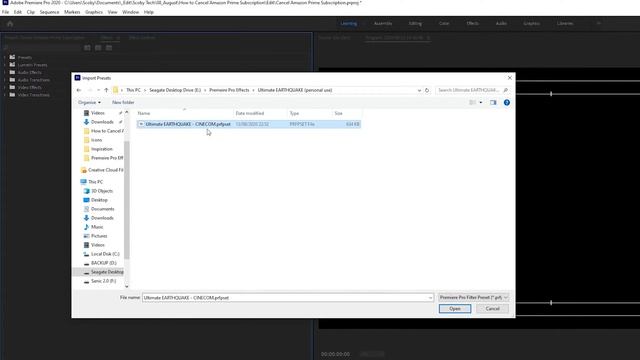Viewport: 640px width, 360px height.
Task: Click the Help question mark icon
Action: tap(507, 102)
